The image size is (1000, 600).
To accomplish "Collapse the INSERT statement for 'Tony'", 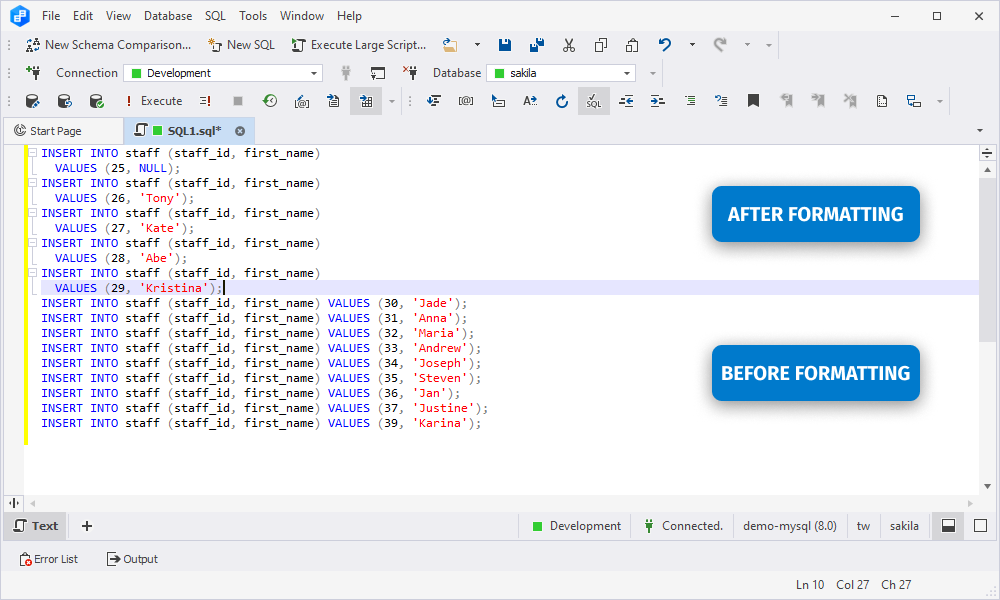I will pos(33,183).
